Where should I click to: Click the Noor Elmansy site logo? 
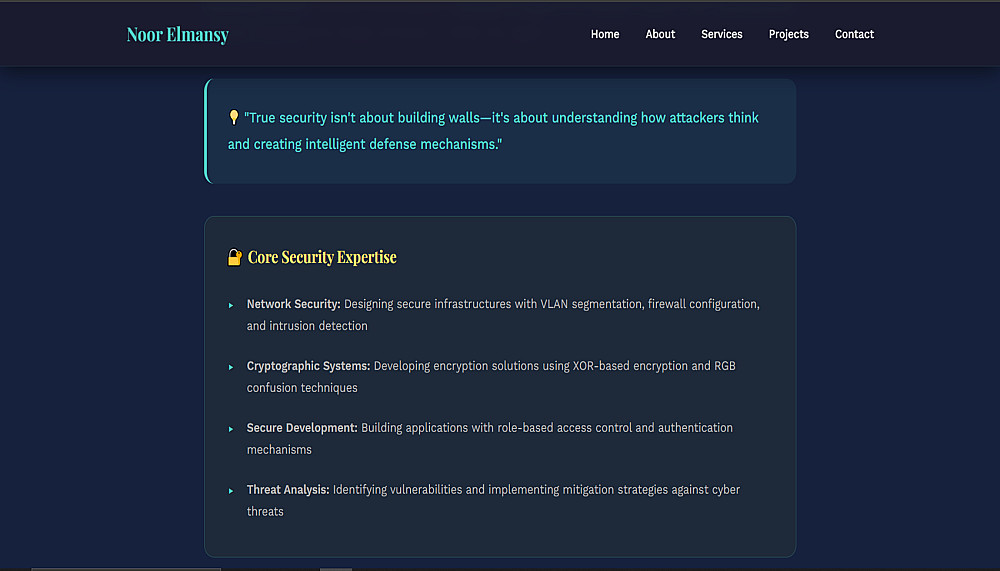(x=177, y=35)
